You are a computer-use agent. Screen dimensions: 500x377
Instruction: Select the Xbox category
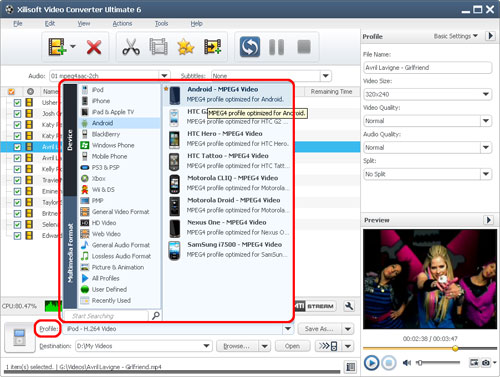[120, 178]
